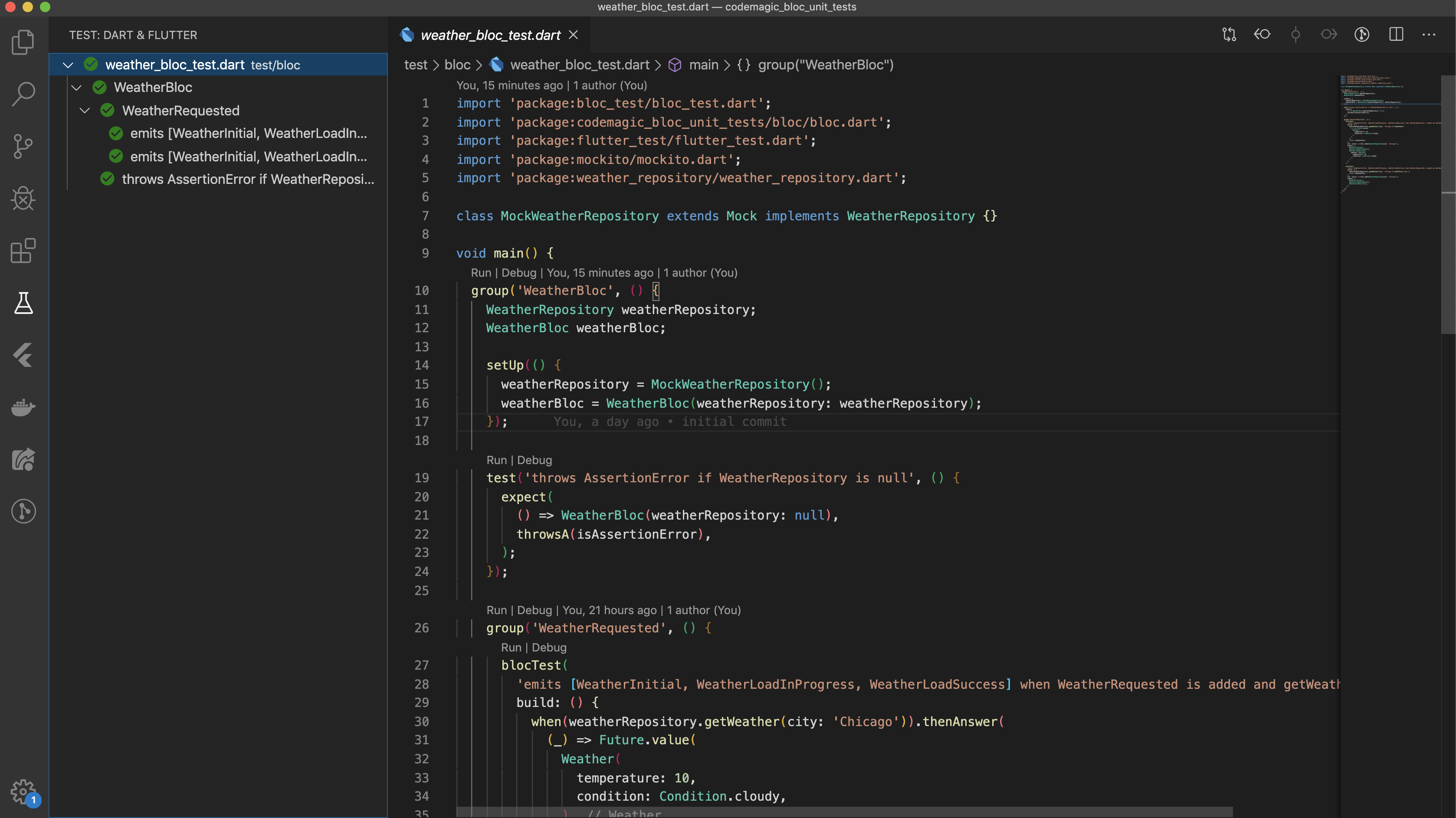The height and width of the screenshot is (818, 1456).
Task: Click the green pass checkmark on WeatherRequested
Action: [108, 110]
